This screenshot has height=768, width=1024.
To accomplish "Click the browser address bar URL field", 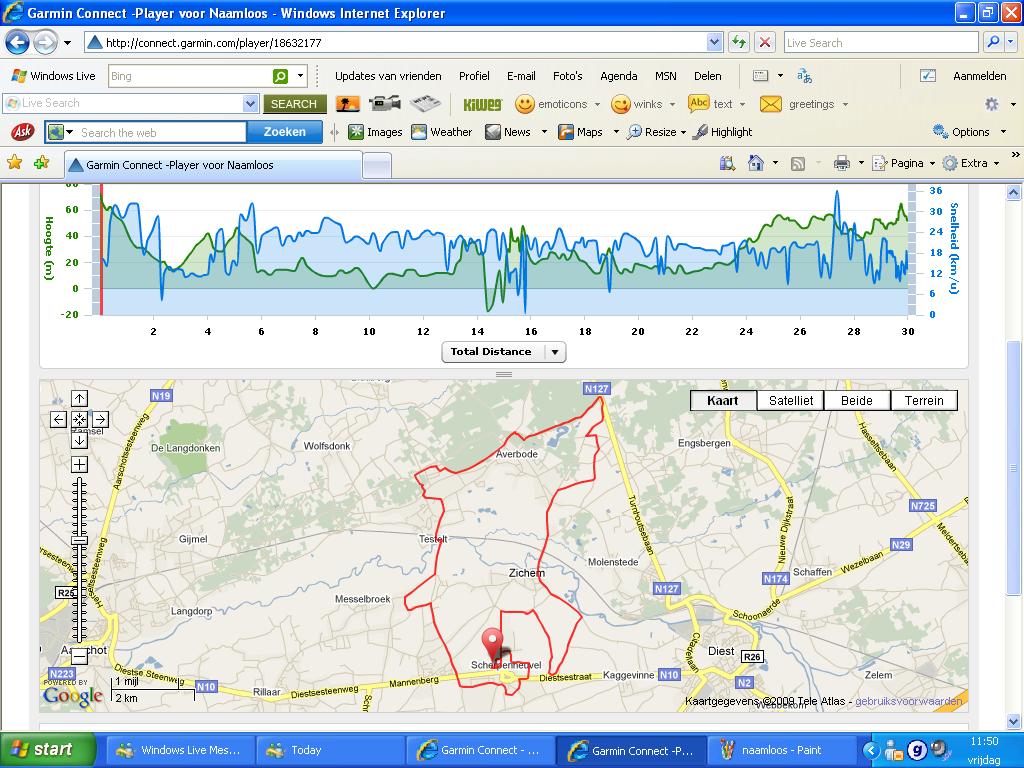I will click(x=396, y=42).
